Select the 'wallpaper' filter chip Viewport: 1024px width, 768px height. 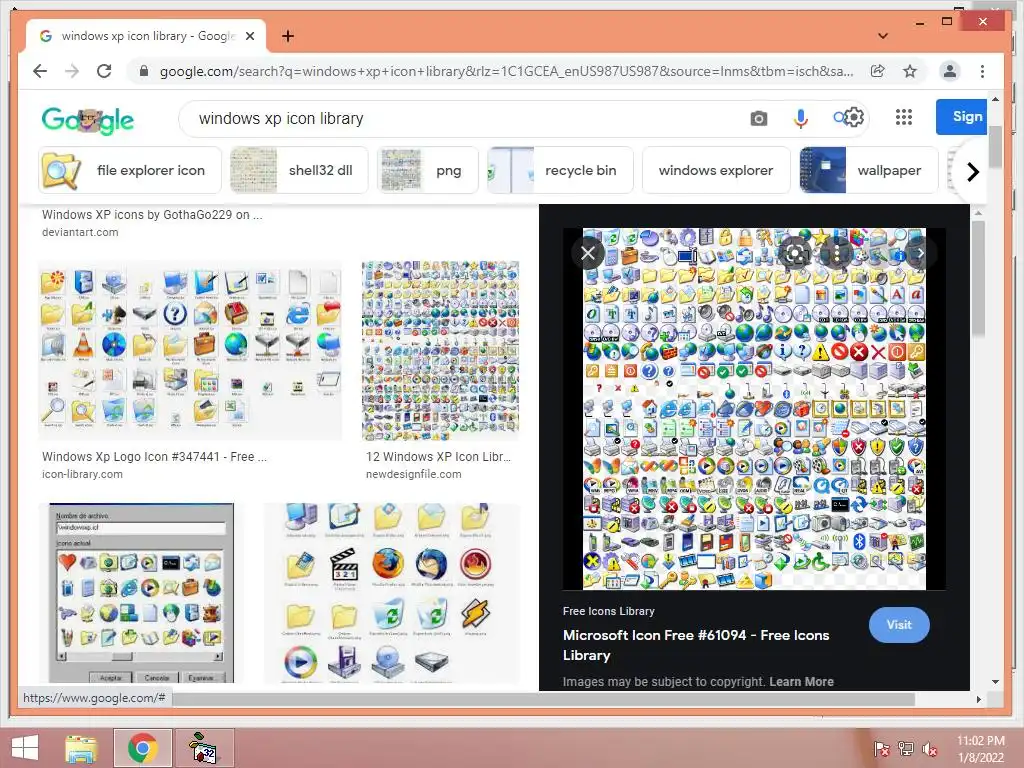pos(869,170)
